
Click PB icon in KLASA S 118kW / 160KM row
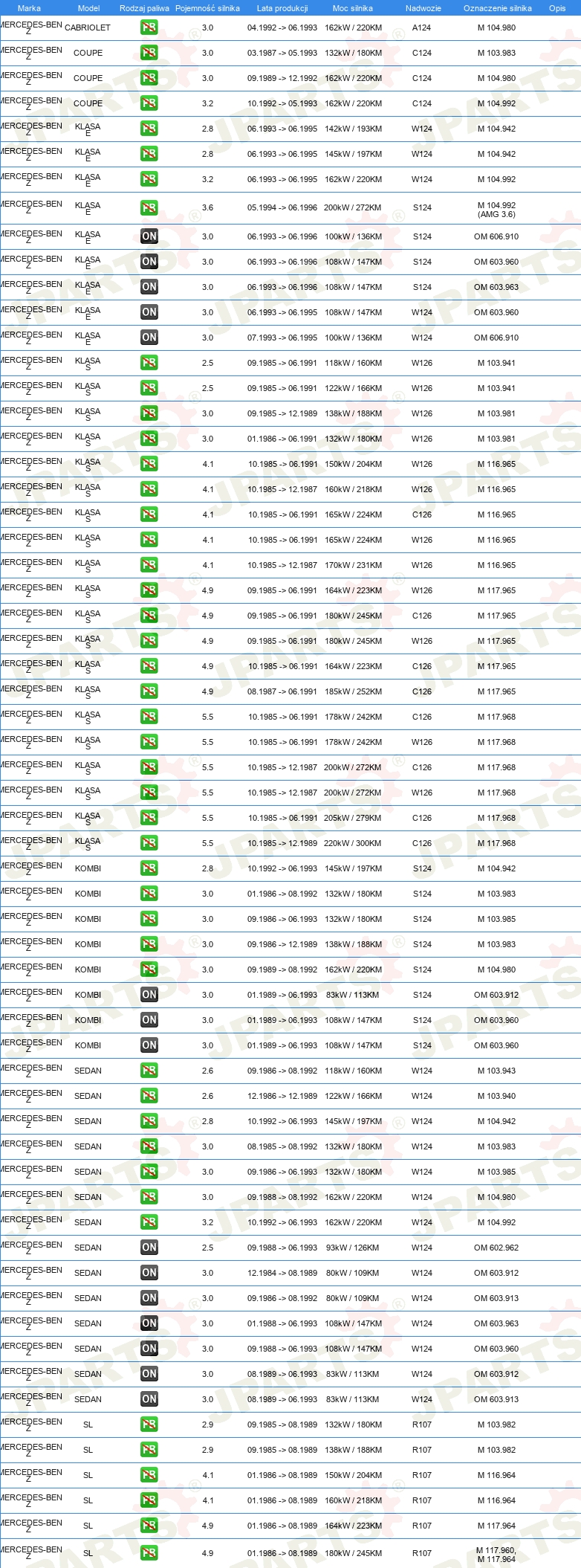click(149, 363)
